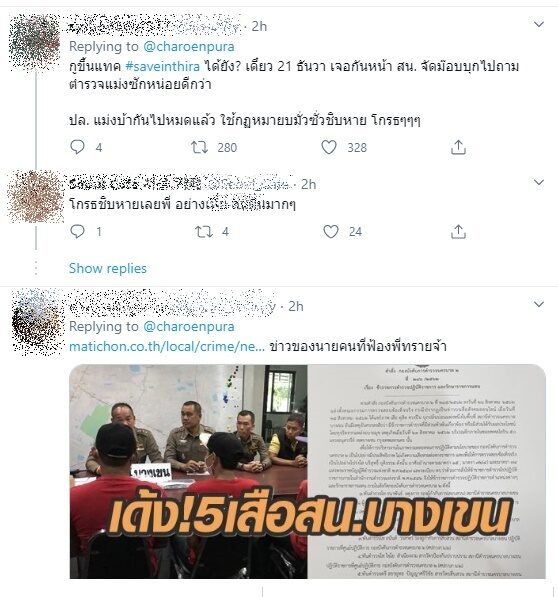
Task: Share the second tweet via share icon
Action: click(458, 231)
